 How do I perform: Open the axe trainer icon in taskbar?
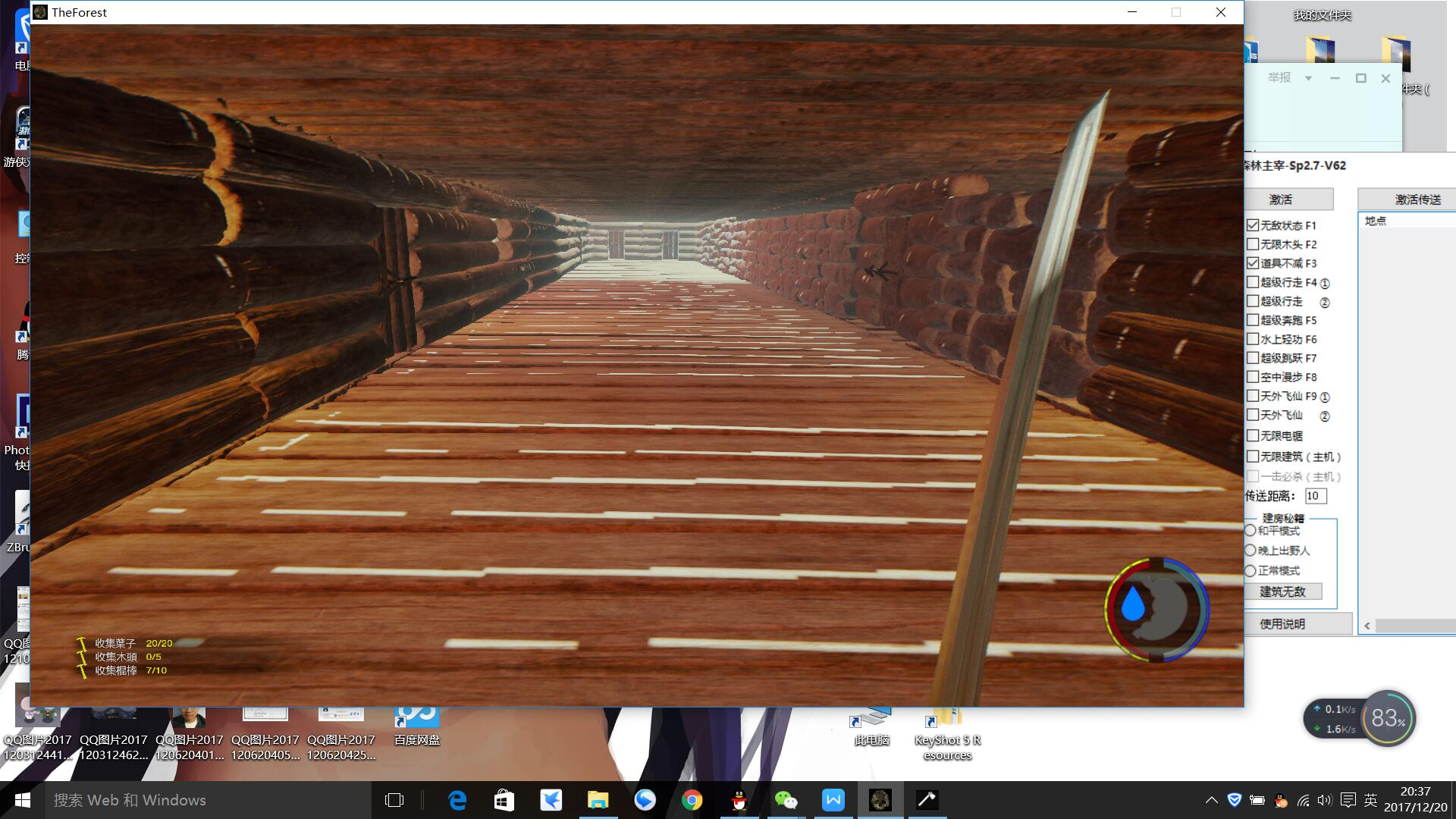tap(927, 800)
